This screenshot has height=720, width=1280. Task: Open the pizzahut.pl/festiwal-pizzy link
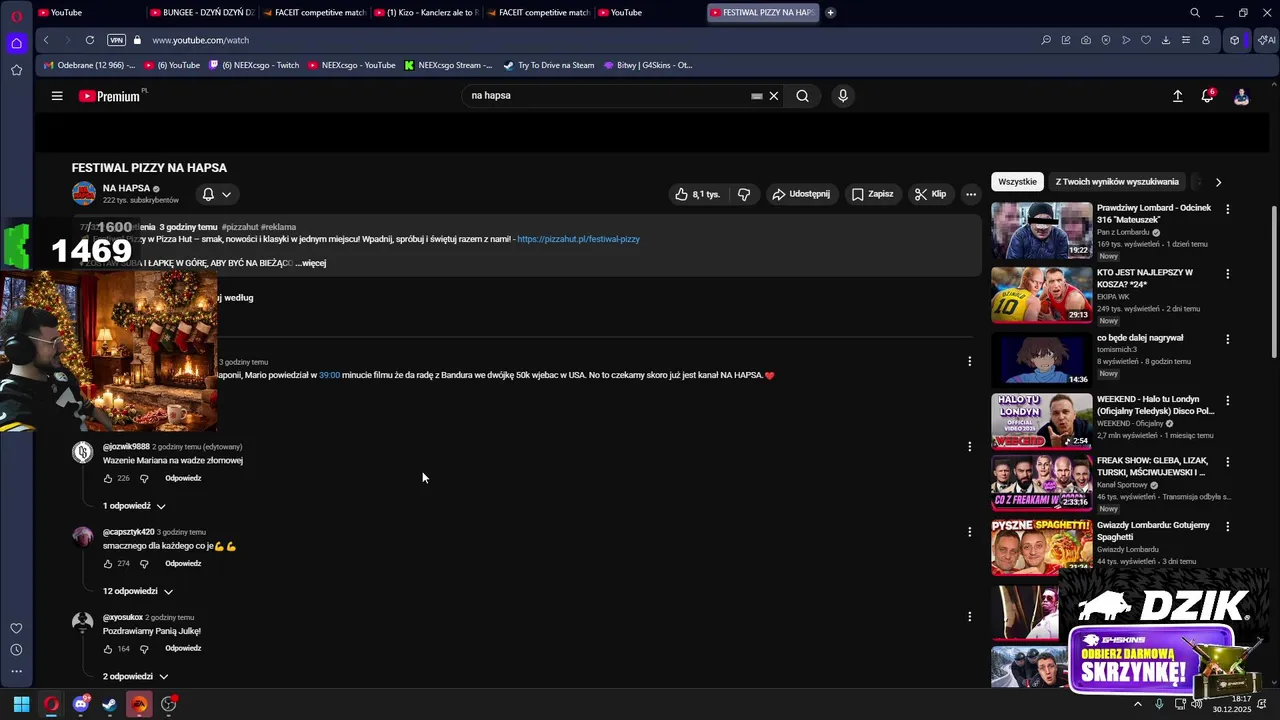point(578,240)
